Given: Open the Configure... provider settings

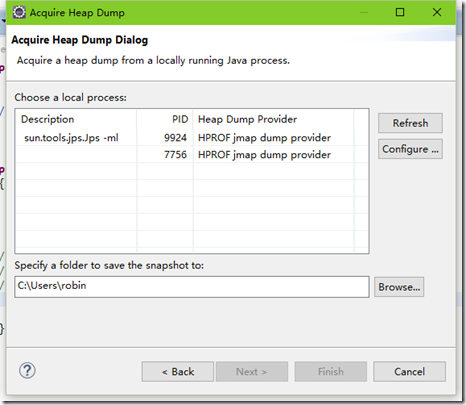Looking at the screenshot, I should [x=410, y=149].
